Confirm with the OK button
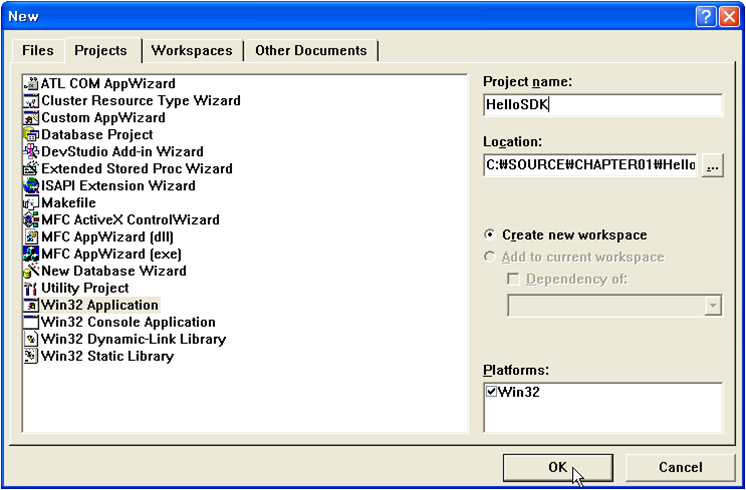Screen dimensions: 746x490 558,468
